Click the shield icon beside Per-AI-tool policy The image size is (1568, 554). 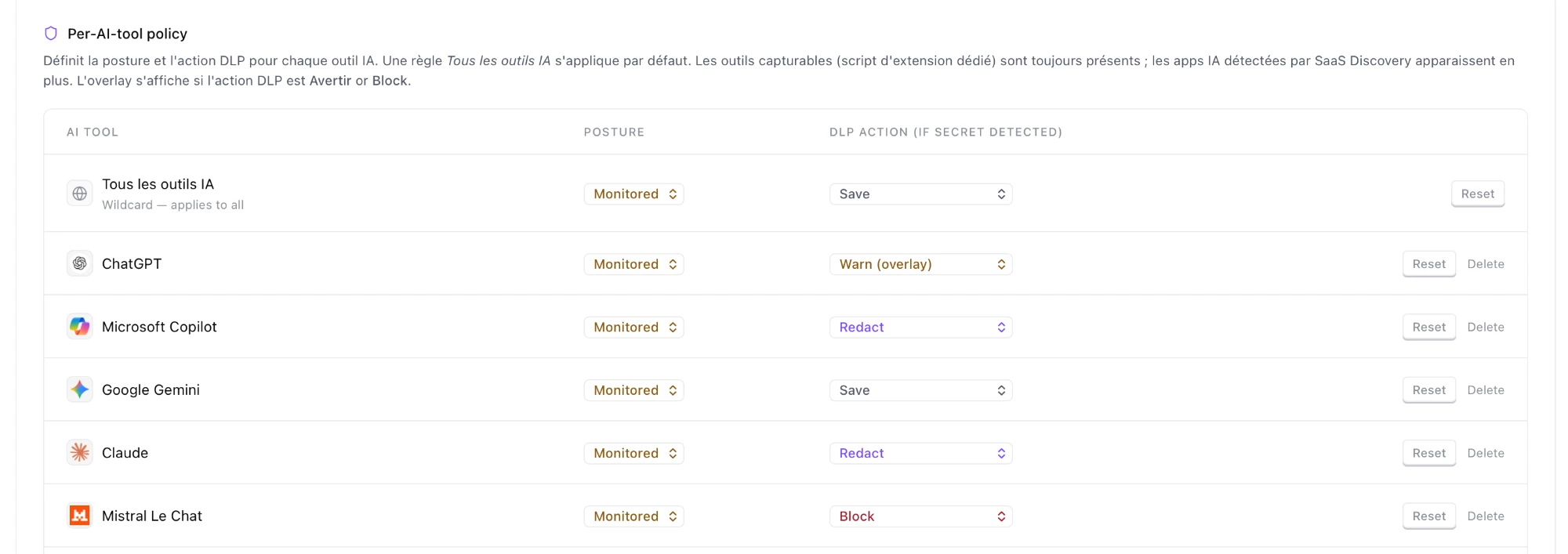51,33
